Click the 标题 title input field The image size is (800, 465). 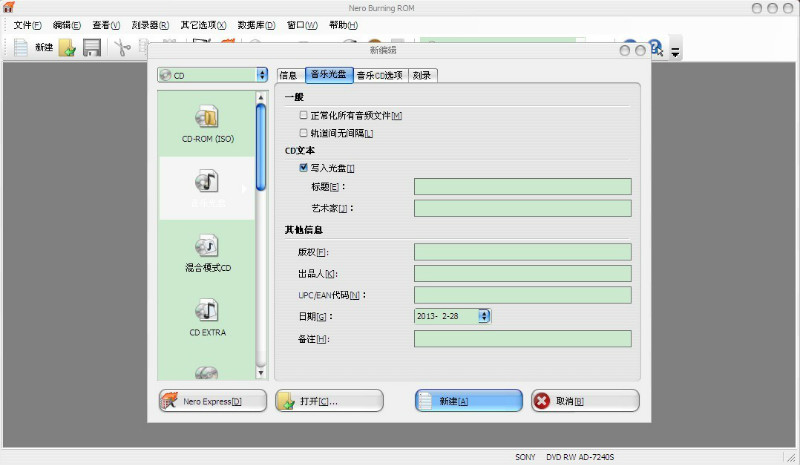click(522, 186)
